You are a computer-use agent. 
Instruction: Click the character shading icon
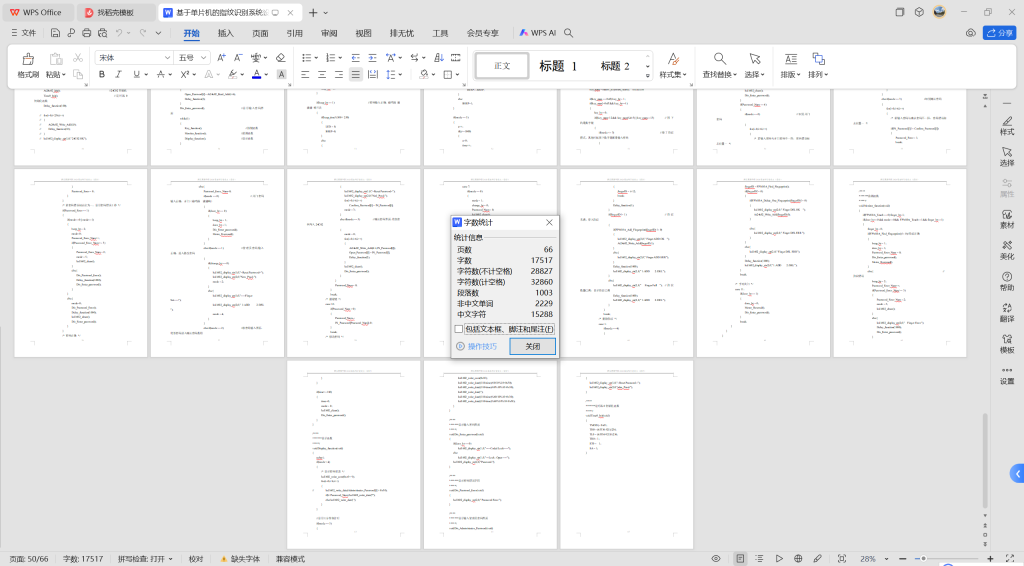point(281,74)
